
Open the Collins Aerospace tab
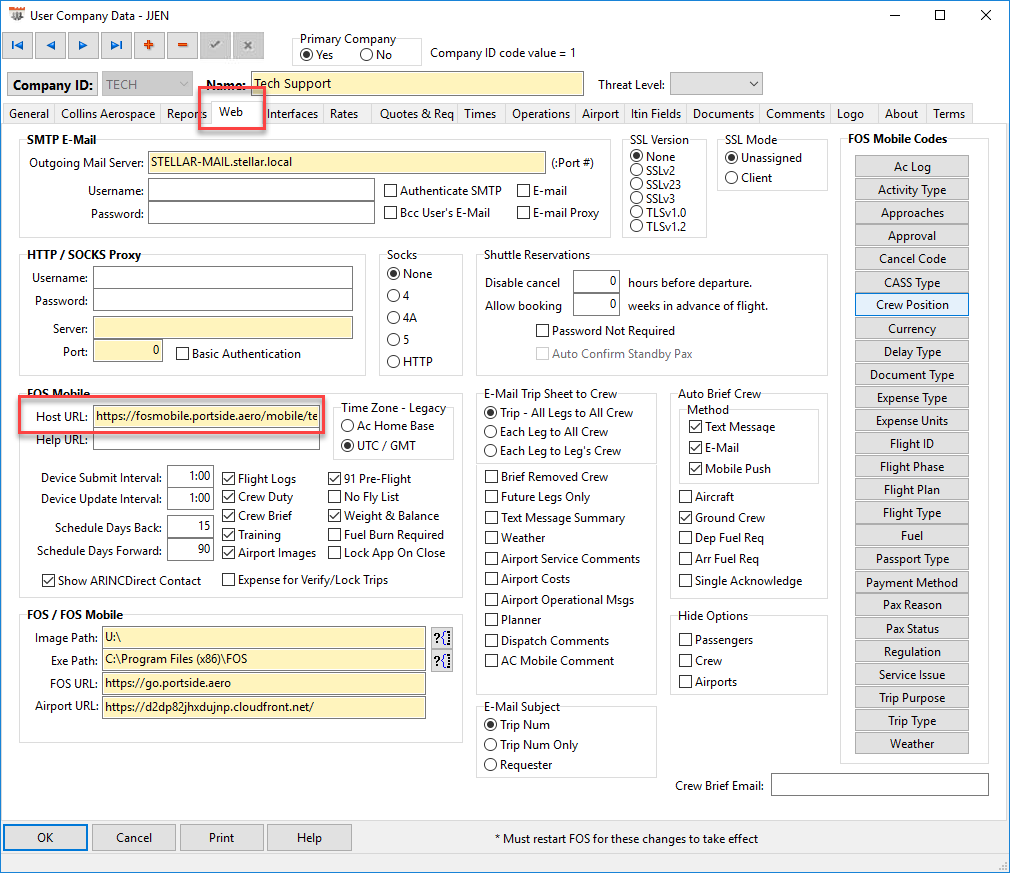108,113
